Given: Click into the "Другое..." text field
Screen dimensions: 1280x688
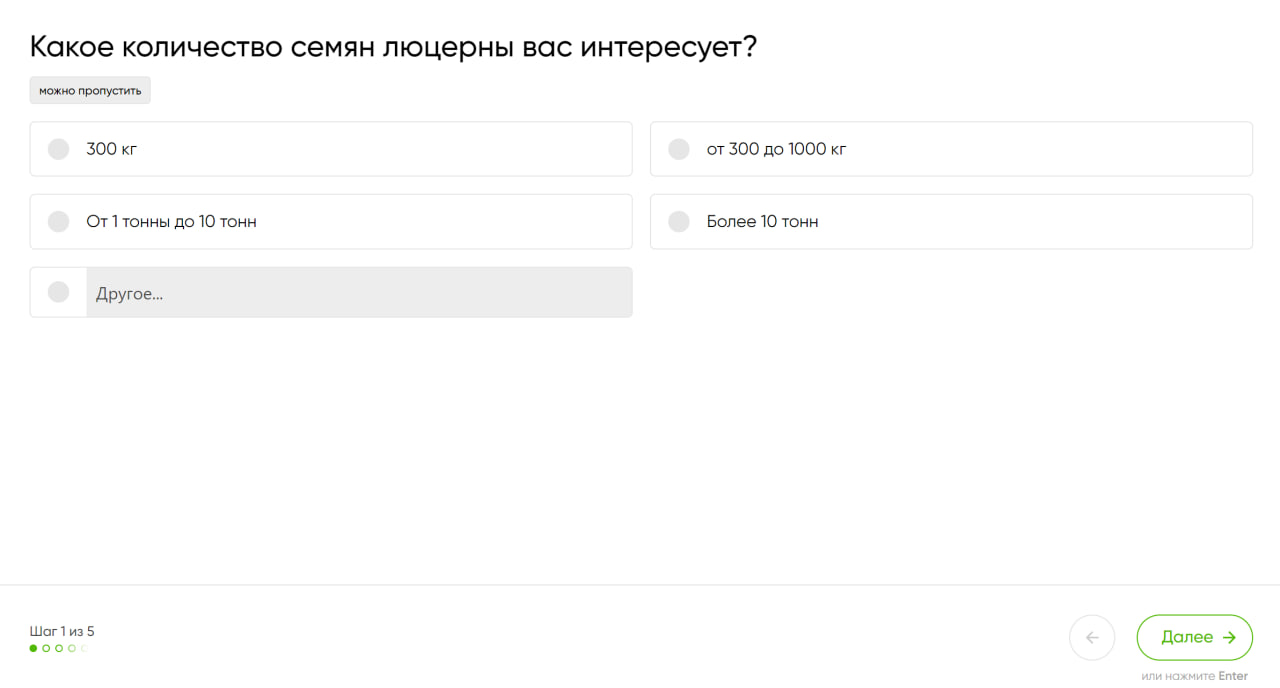Looking at the screenshot, I should [x=359, y=292].
